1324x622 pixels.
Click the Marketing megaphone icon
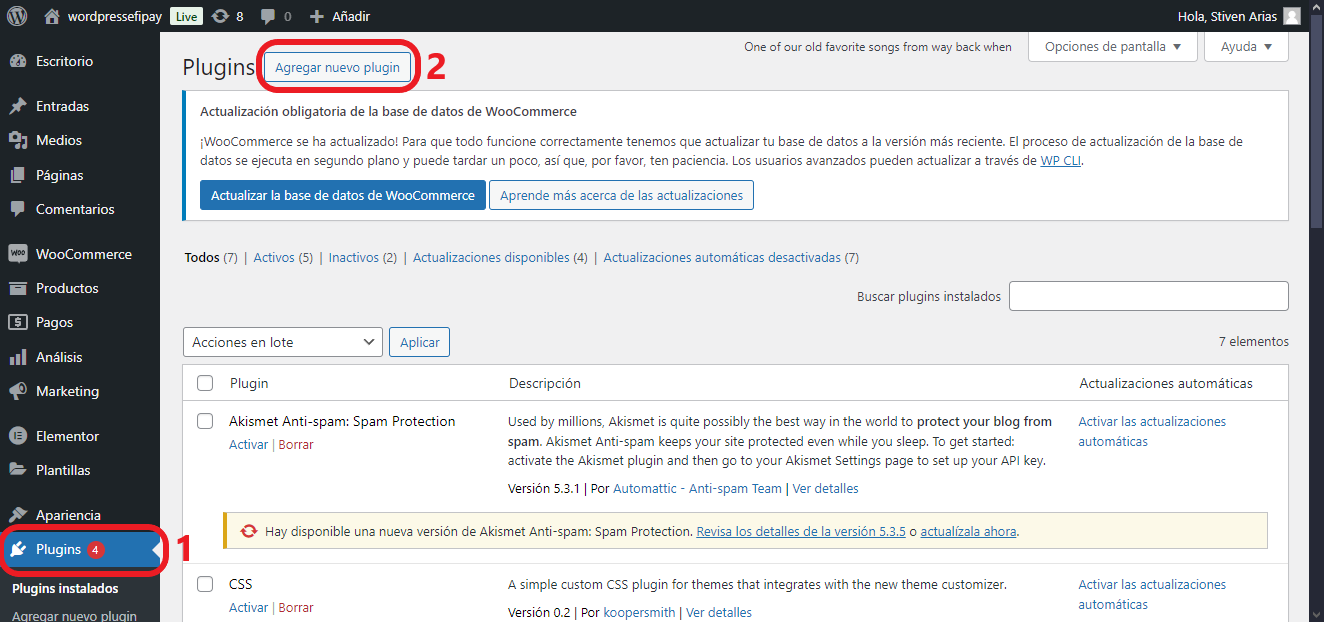18,391
